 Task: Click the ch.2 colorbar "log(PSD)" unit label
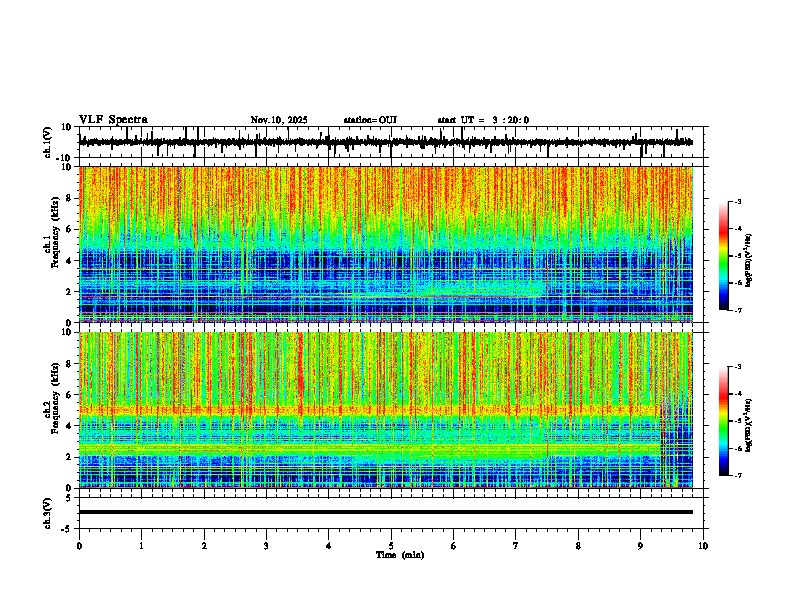click(x=749, y=426)
